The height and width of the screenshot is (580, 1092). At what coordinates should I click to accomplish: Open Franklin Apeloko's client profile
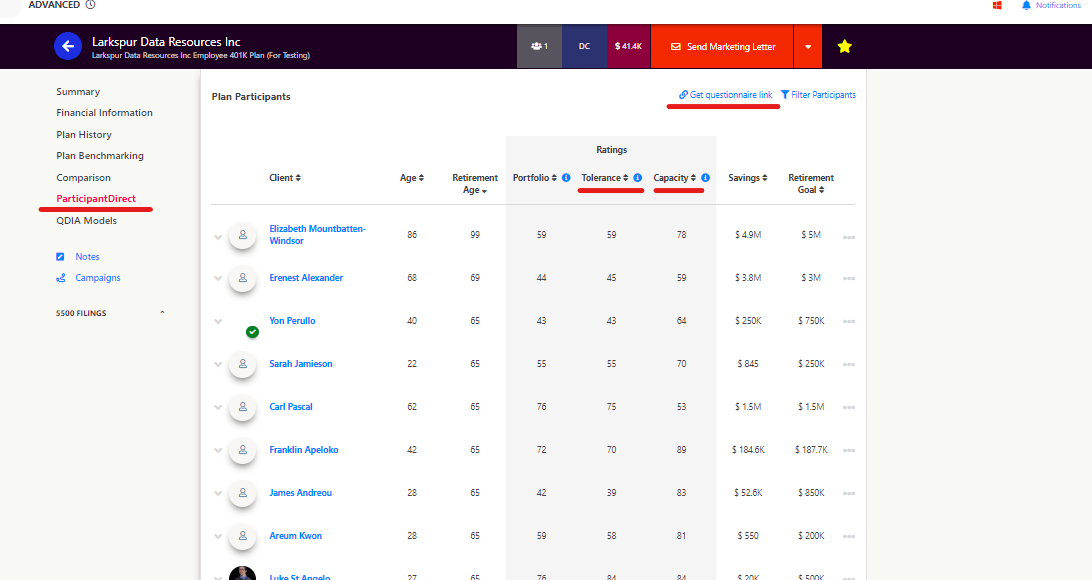tap(303, 450)
